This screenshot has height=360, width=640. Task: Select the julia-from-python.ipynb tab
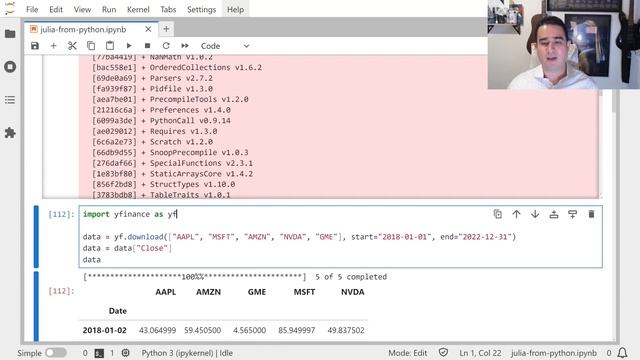coord(83,29)
